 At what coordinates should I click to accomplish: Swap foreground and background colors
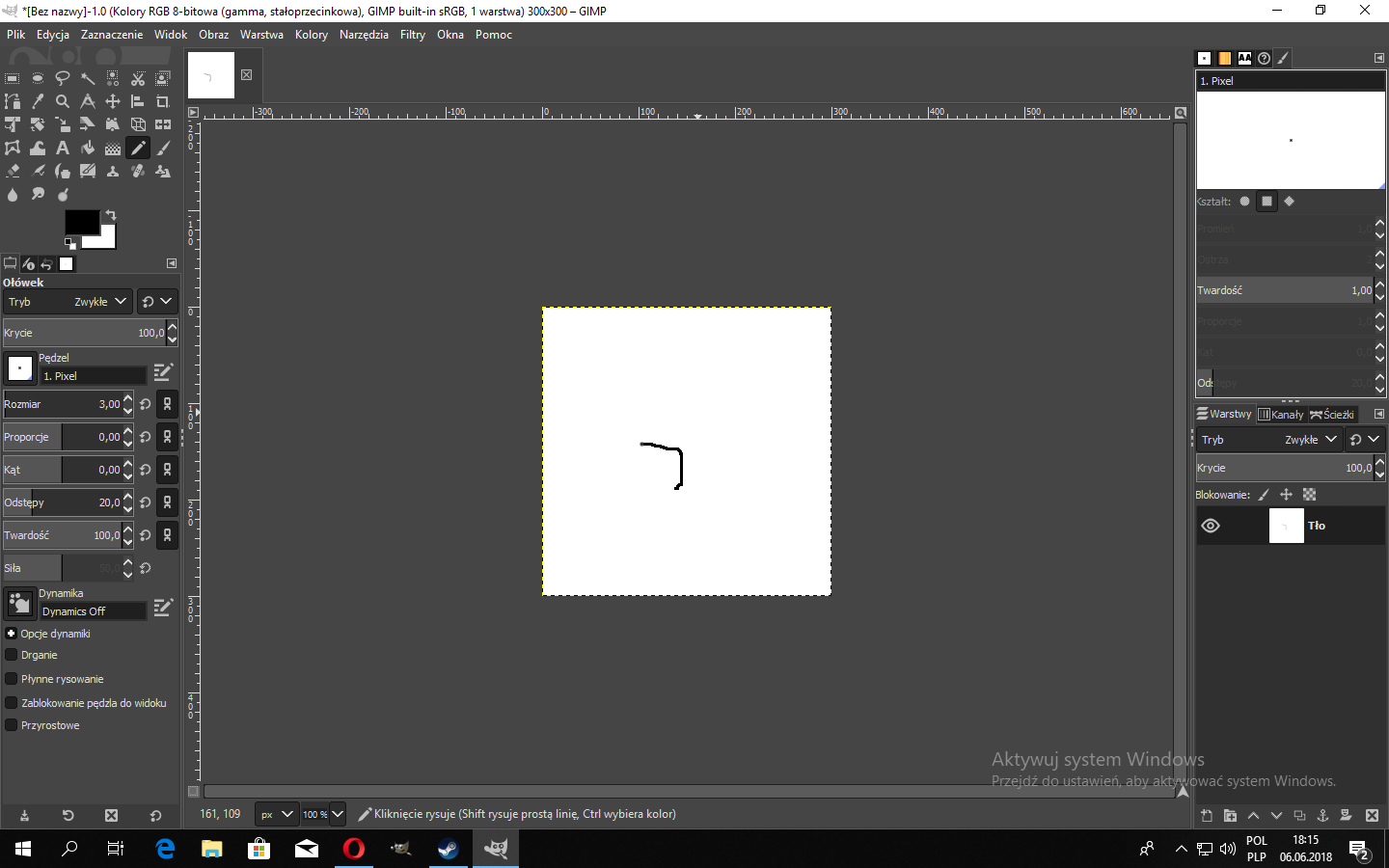111,214
